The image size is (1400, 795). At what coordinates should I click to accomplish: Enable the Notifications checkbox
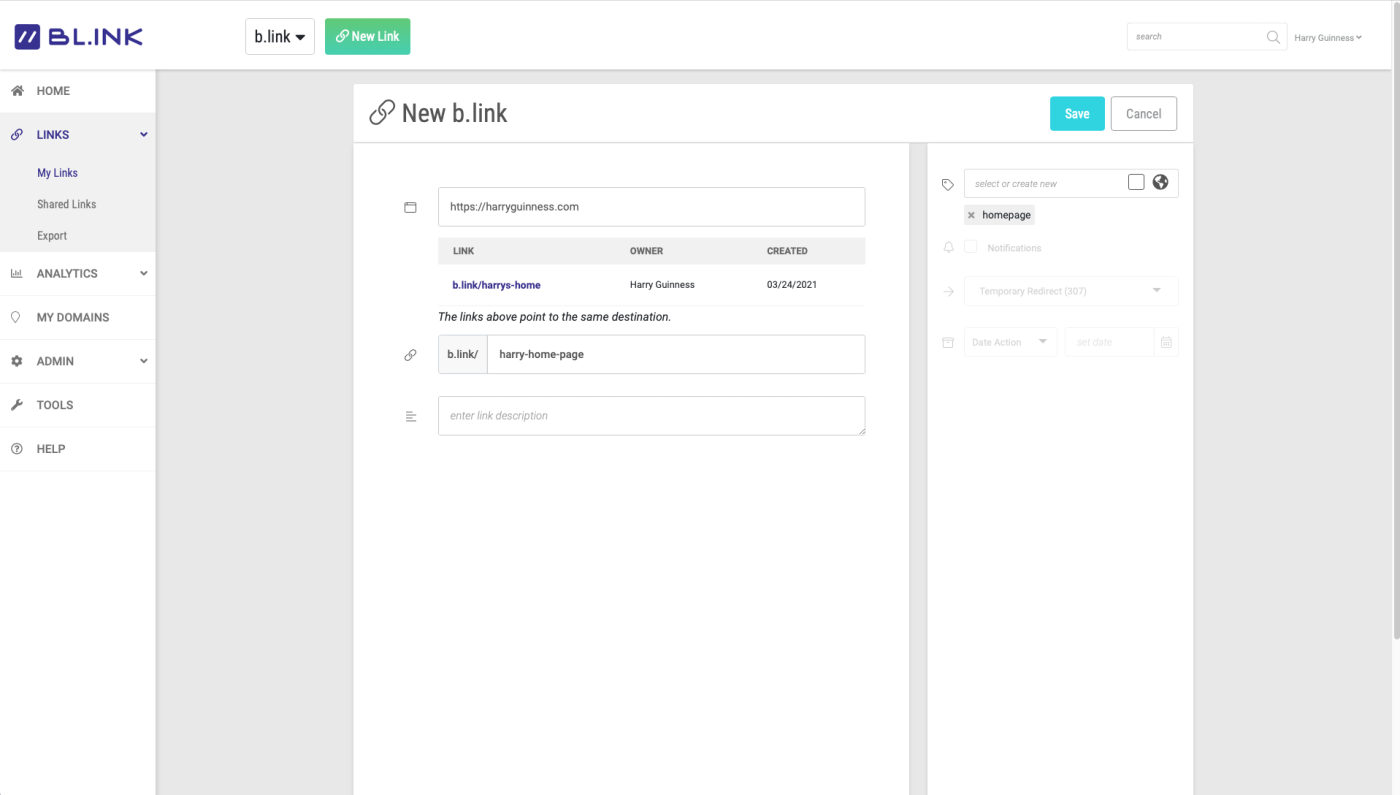(971, 247)
